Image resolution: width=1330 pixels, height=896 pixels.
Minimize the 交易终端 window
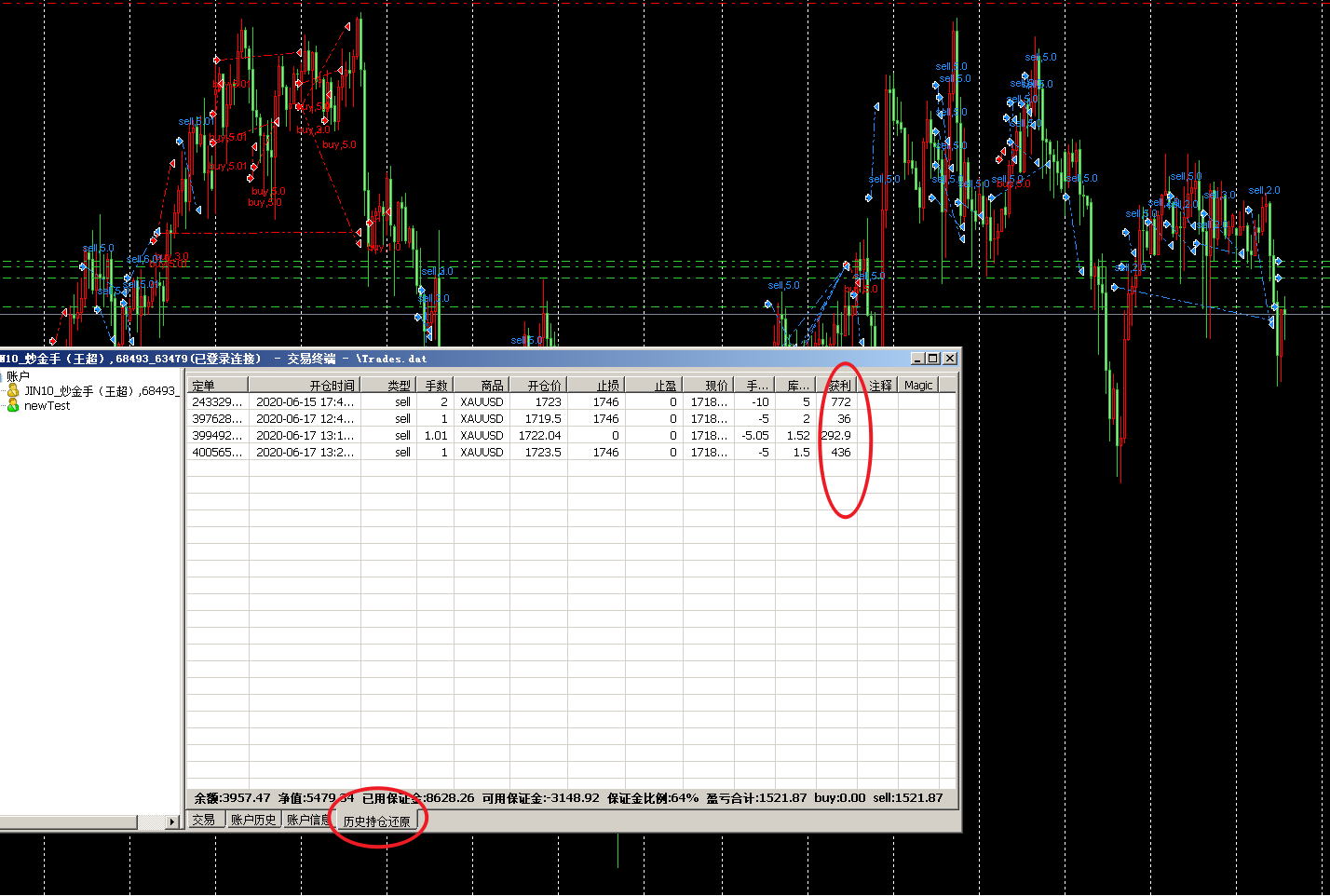click(917, 359)
